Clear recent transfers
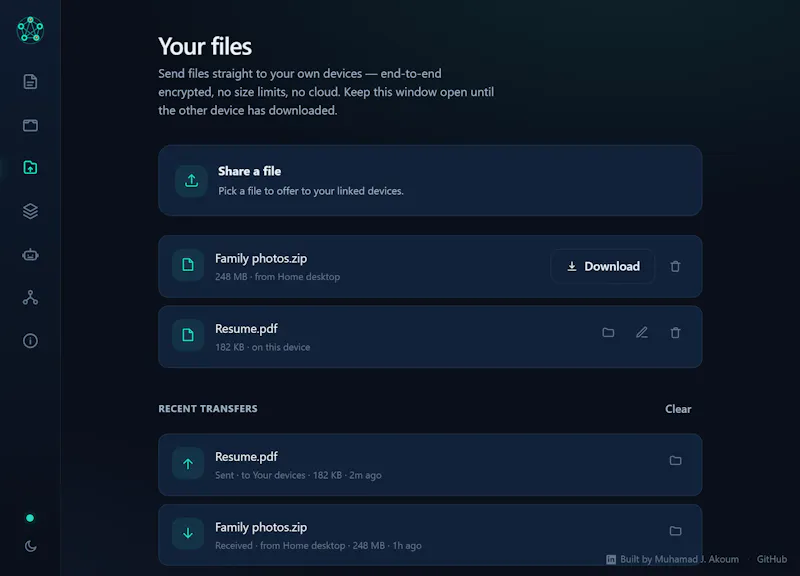 coord(678,409)
